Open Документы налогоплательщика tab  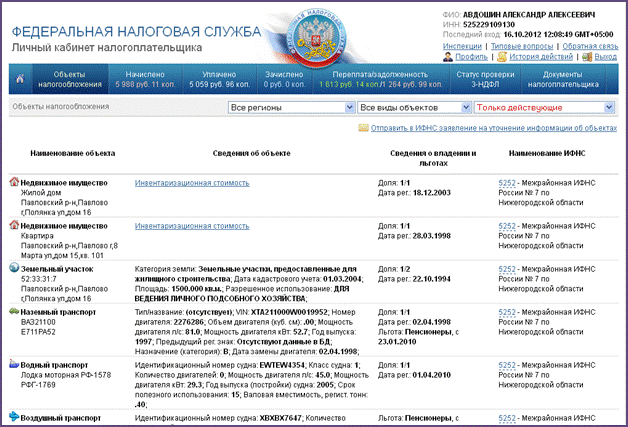point(563,79)
